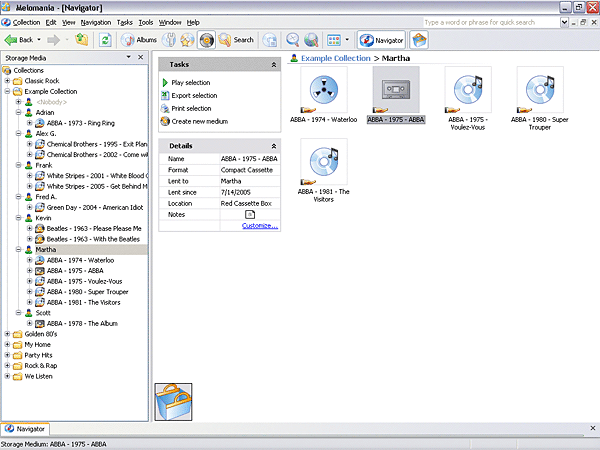Toggle the Storage Media vinyl disc button
600x450 pixels.
(x=206, y=40)
